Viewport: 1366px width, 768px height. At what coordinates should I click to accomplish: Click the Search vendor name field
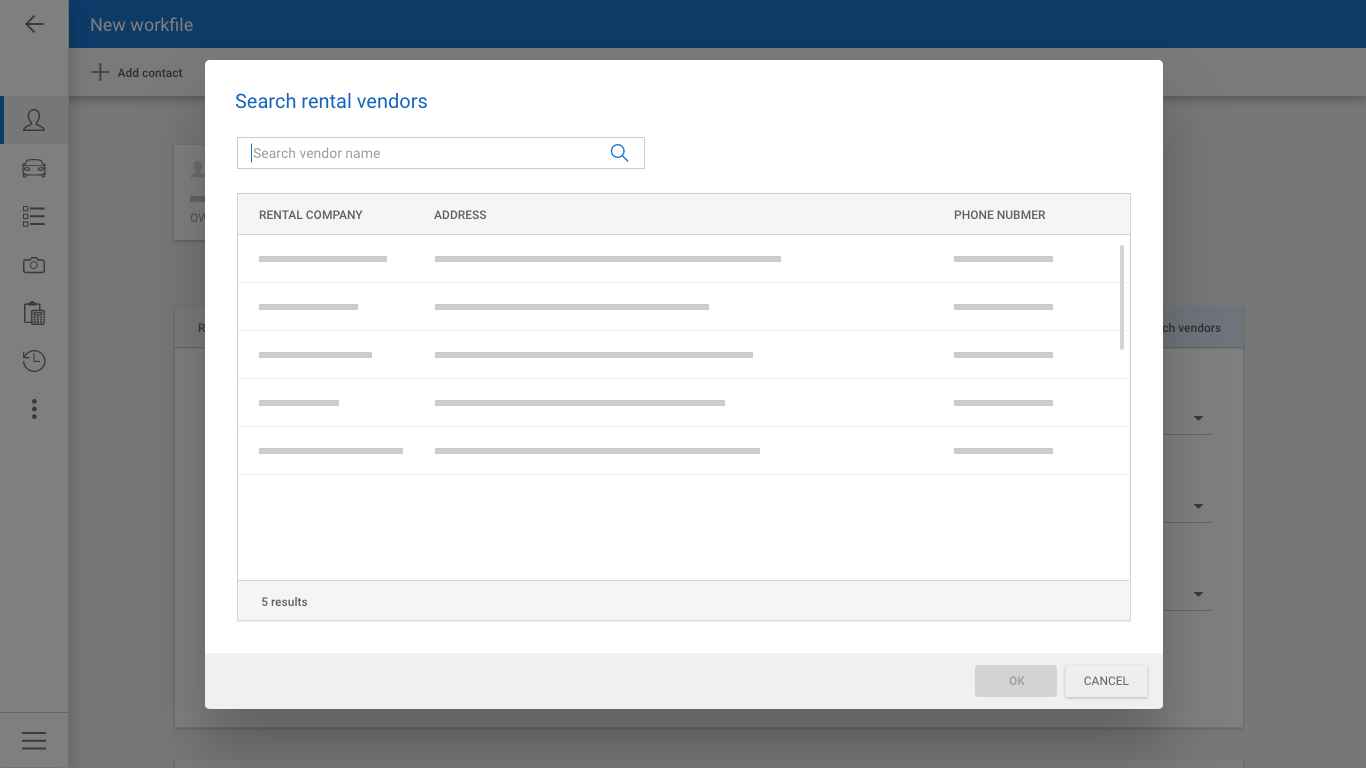(x=425, y=153)
